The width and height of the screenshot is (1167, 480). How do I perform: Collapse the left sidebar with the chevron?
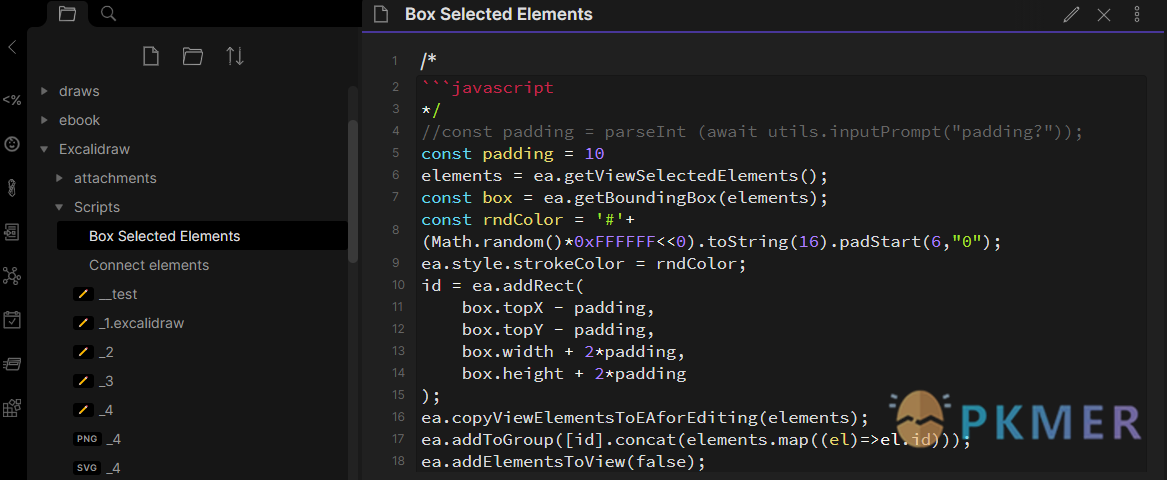(12, 48)
